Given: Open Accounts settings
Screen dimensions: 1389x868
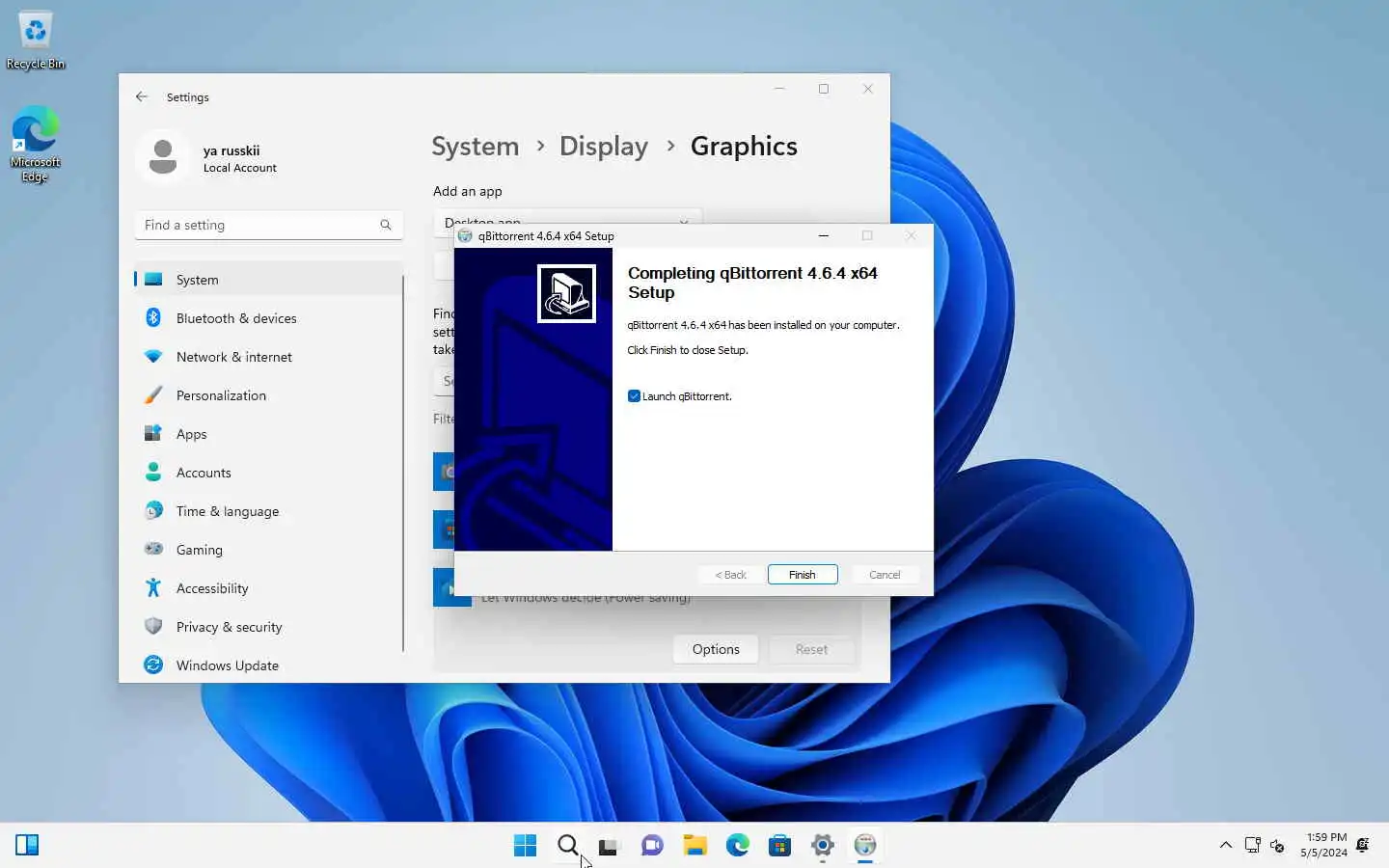Looking at the screenshot, I should click(268, 473).
